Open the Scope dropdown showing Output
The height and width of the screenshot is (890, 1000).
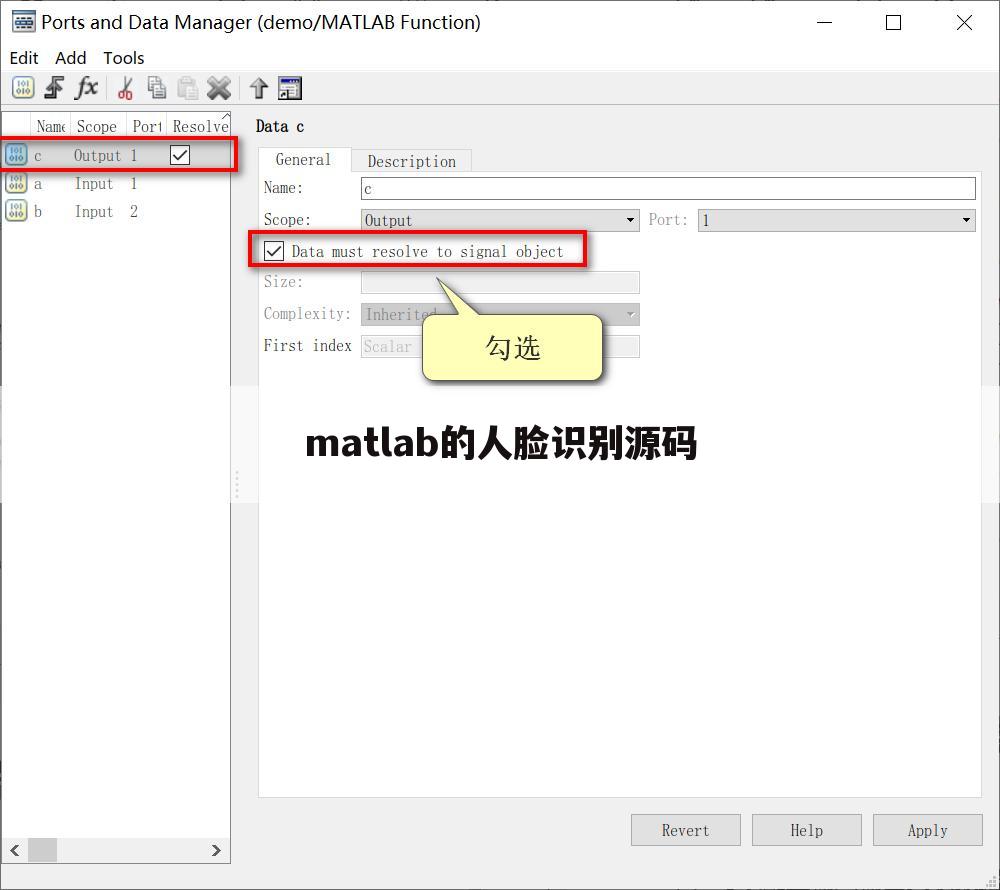tap(500, 220)
